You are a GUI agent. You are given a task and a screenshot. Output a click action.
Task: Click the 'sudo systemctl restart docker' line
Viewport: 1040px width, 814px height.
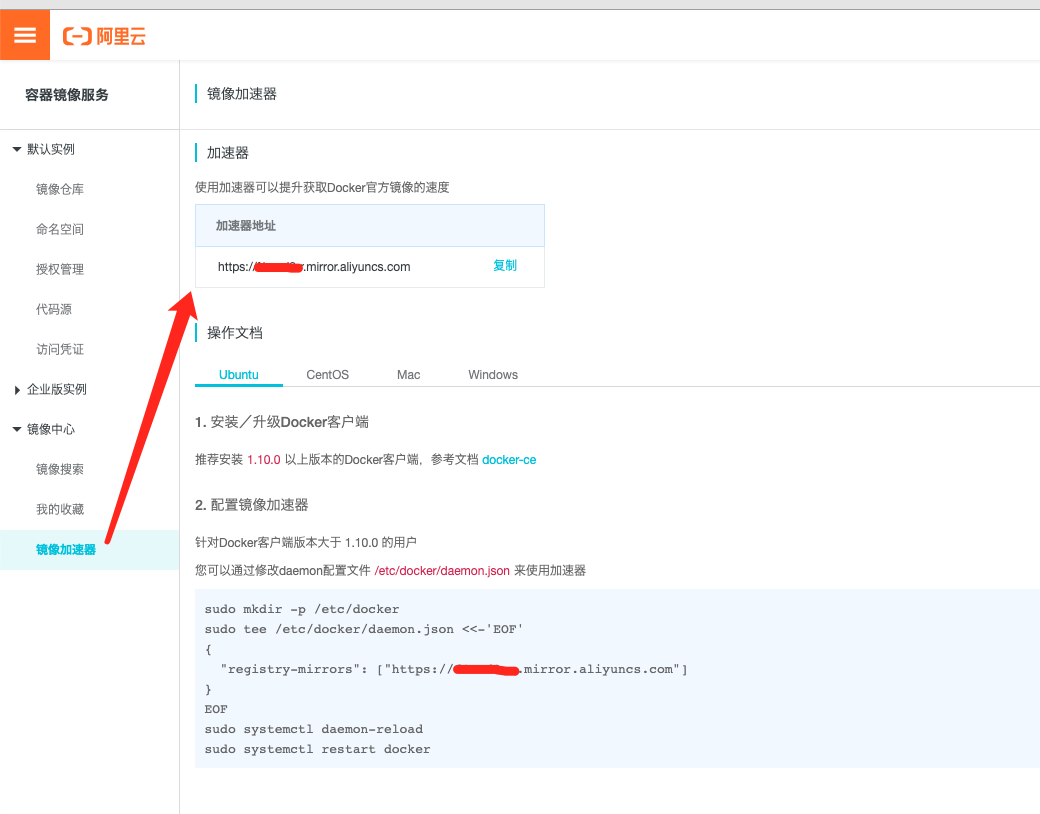coord(317,749)
